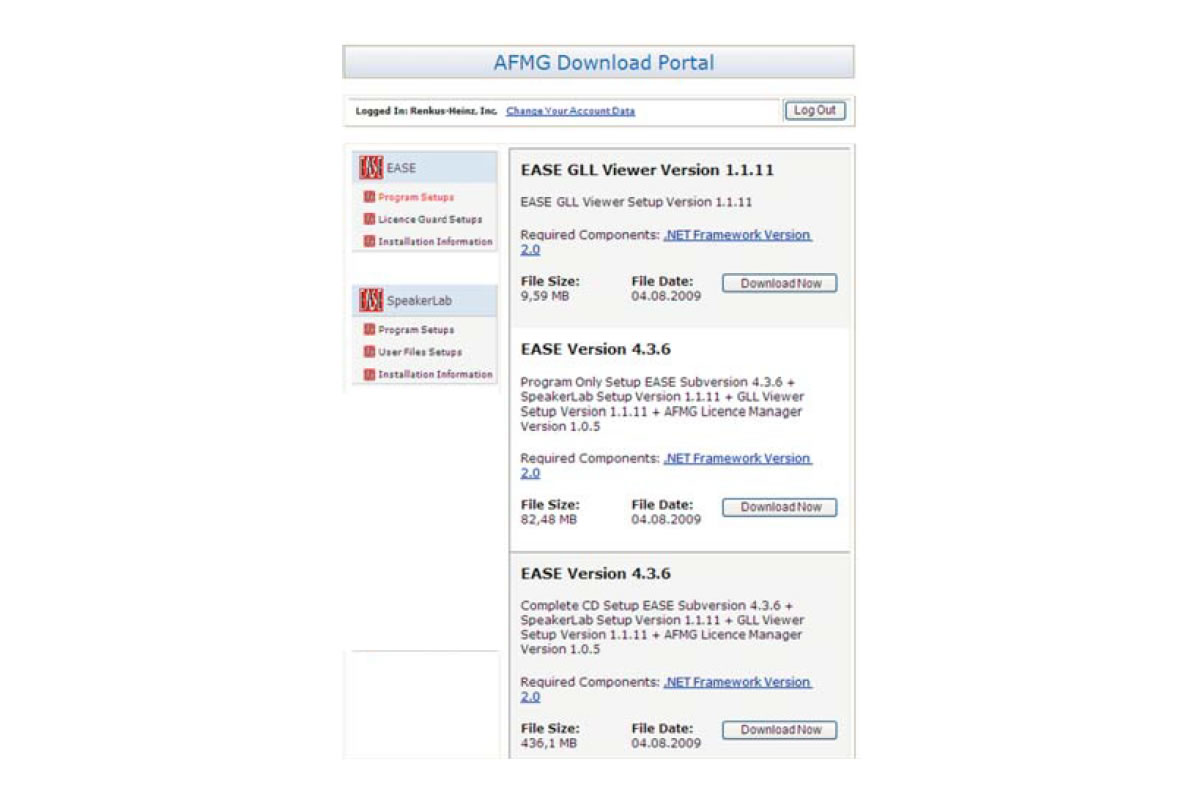Open User Files Setups

coord(420,352)
